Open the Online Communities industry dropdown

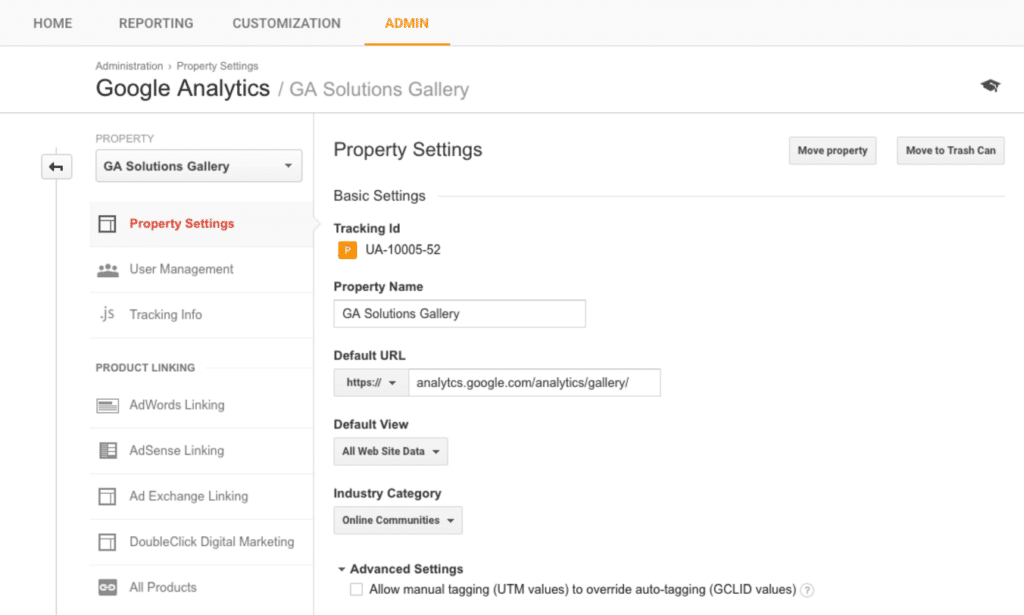(398, 520)
